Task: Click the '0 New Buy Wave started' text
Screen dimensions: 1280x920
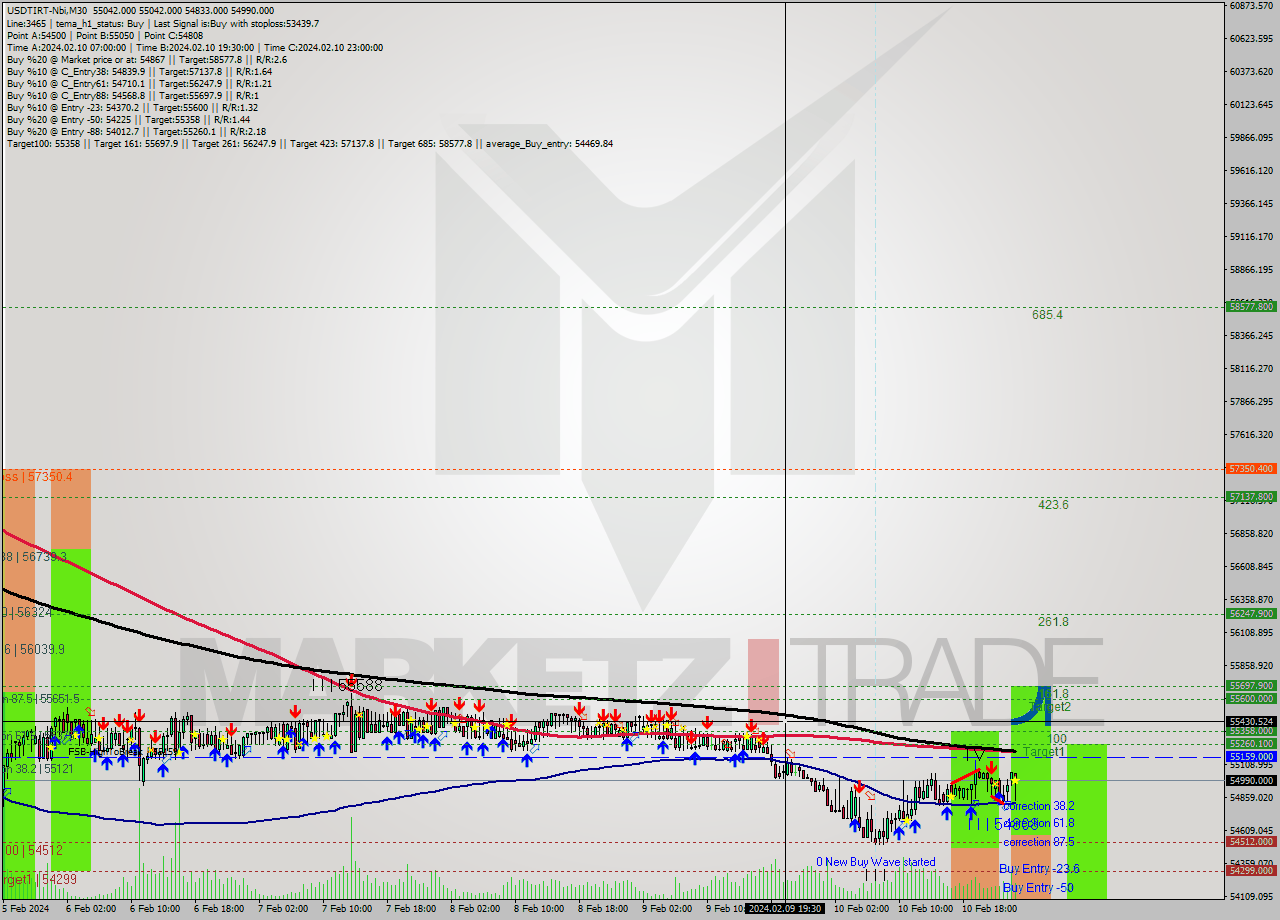Action: (x=876, y=862)
